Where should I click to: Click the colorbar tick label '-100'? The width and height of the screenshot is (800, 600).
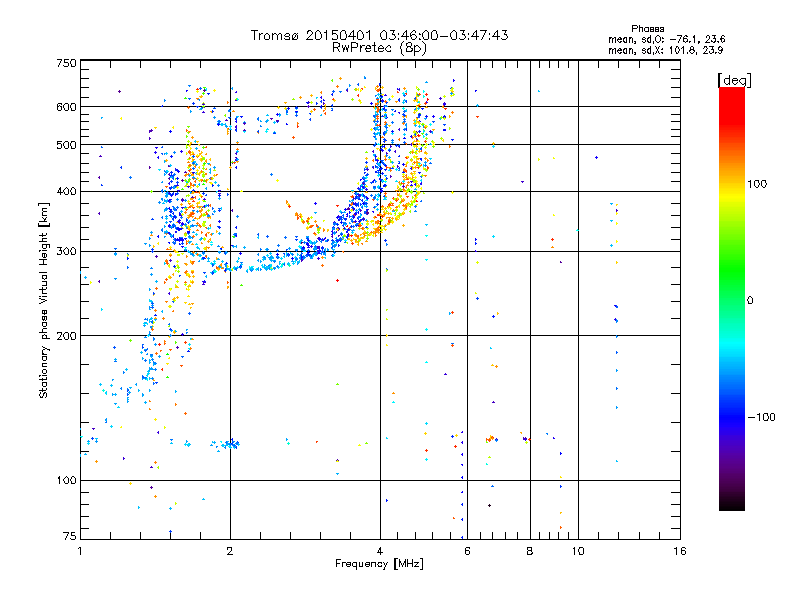click(762, 417)
